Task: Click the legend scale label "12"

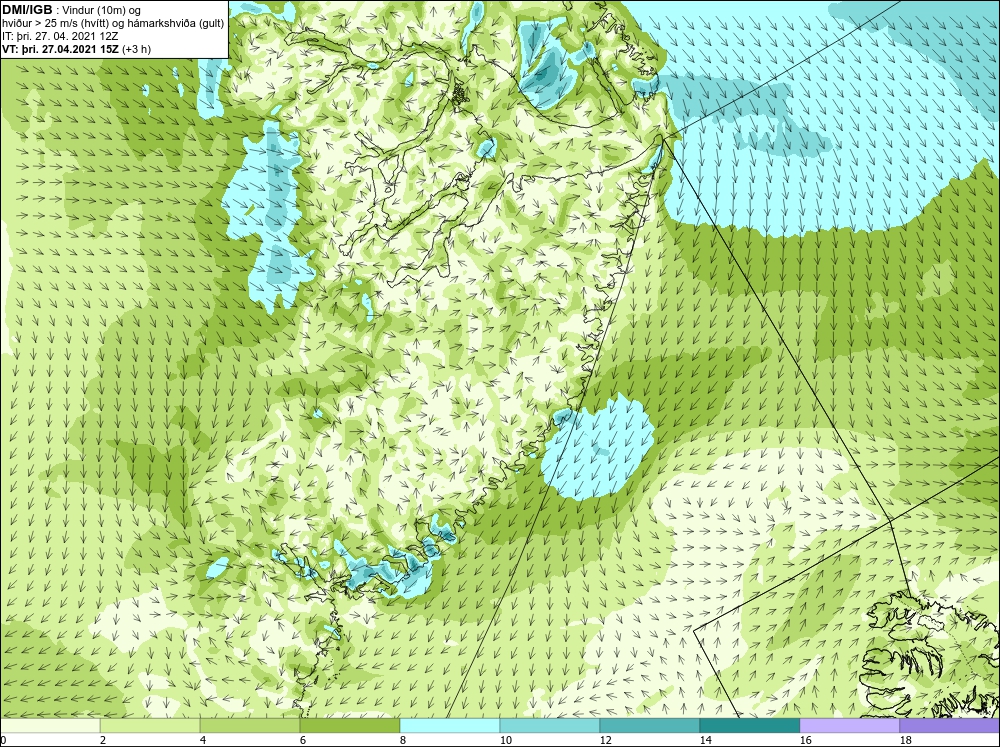Action: pos(605,740)
